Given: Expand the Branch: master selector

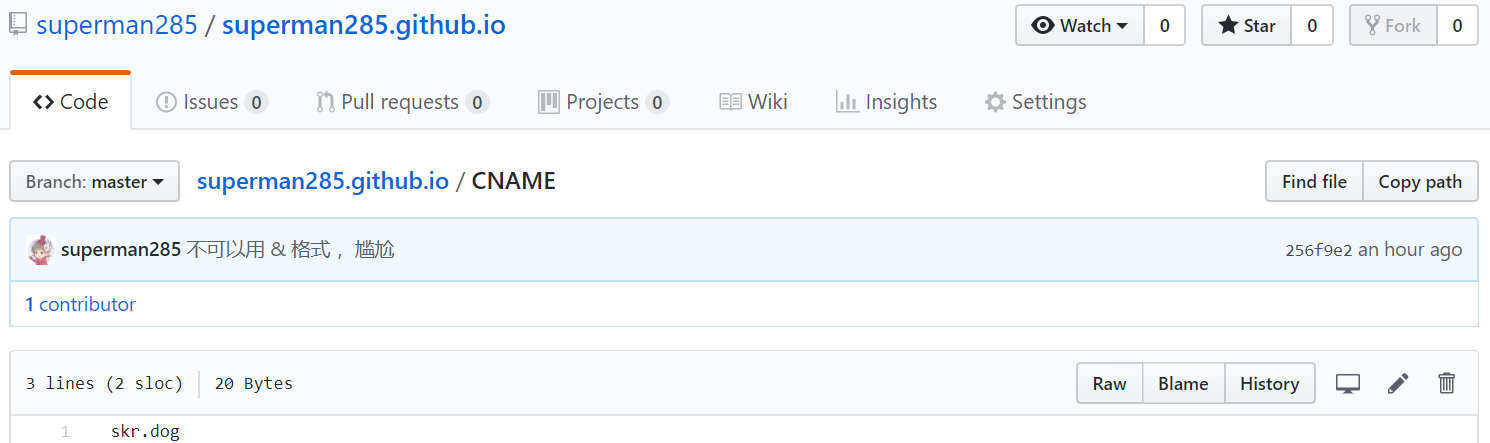Looking at the screenshot, I should click(95, 181).
